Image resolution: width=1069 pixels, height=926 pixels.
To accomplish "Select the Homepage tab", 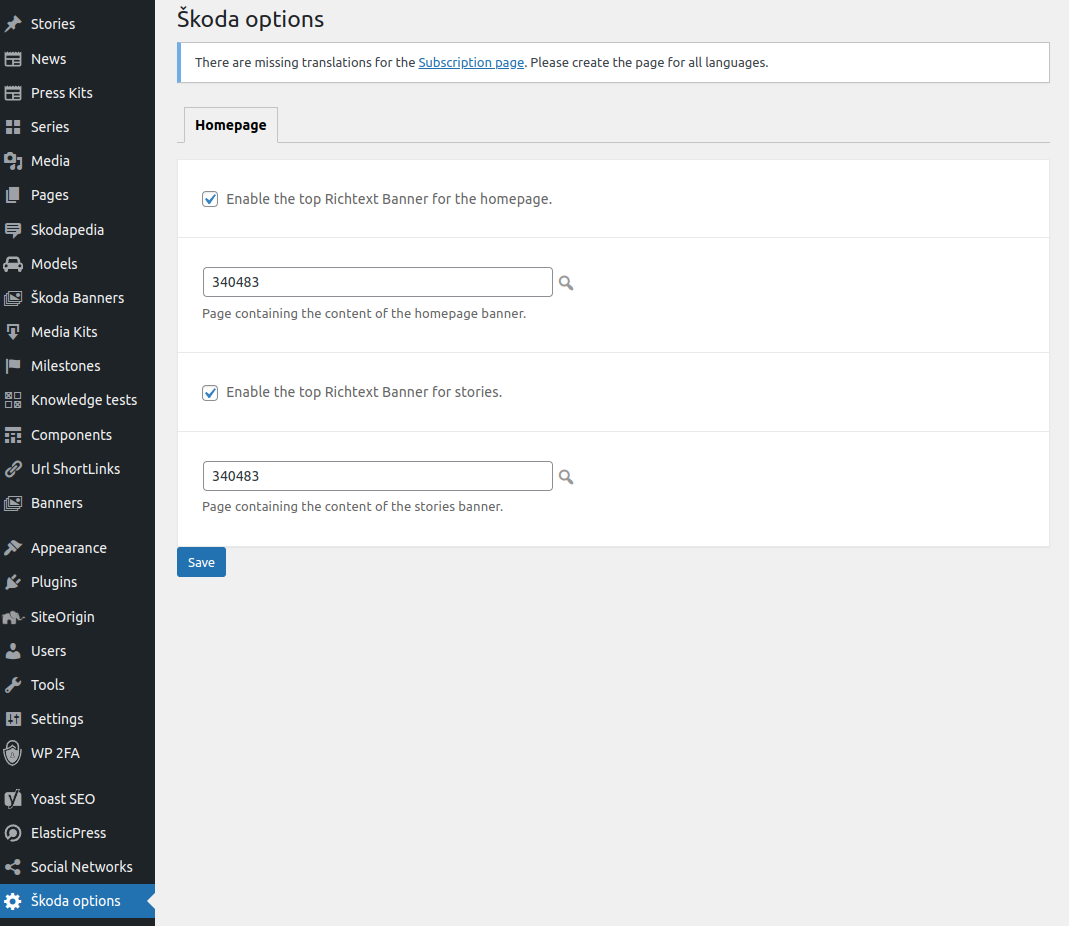I will point(230,125).
